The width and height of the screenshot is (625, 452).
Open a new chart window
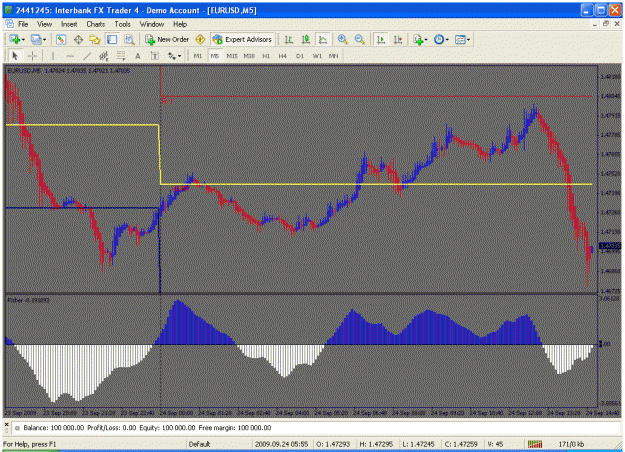(15, 39)
